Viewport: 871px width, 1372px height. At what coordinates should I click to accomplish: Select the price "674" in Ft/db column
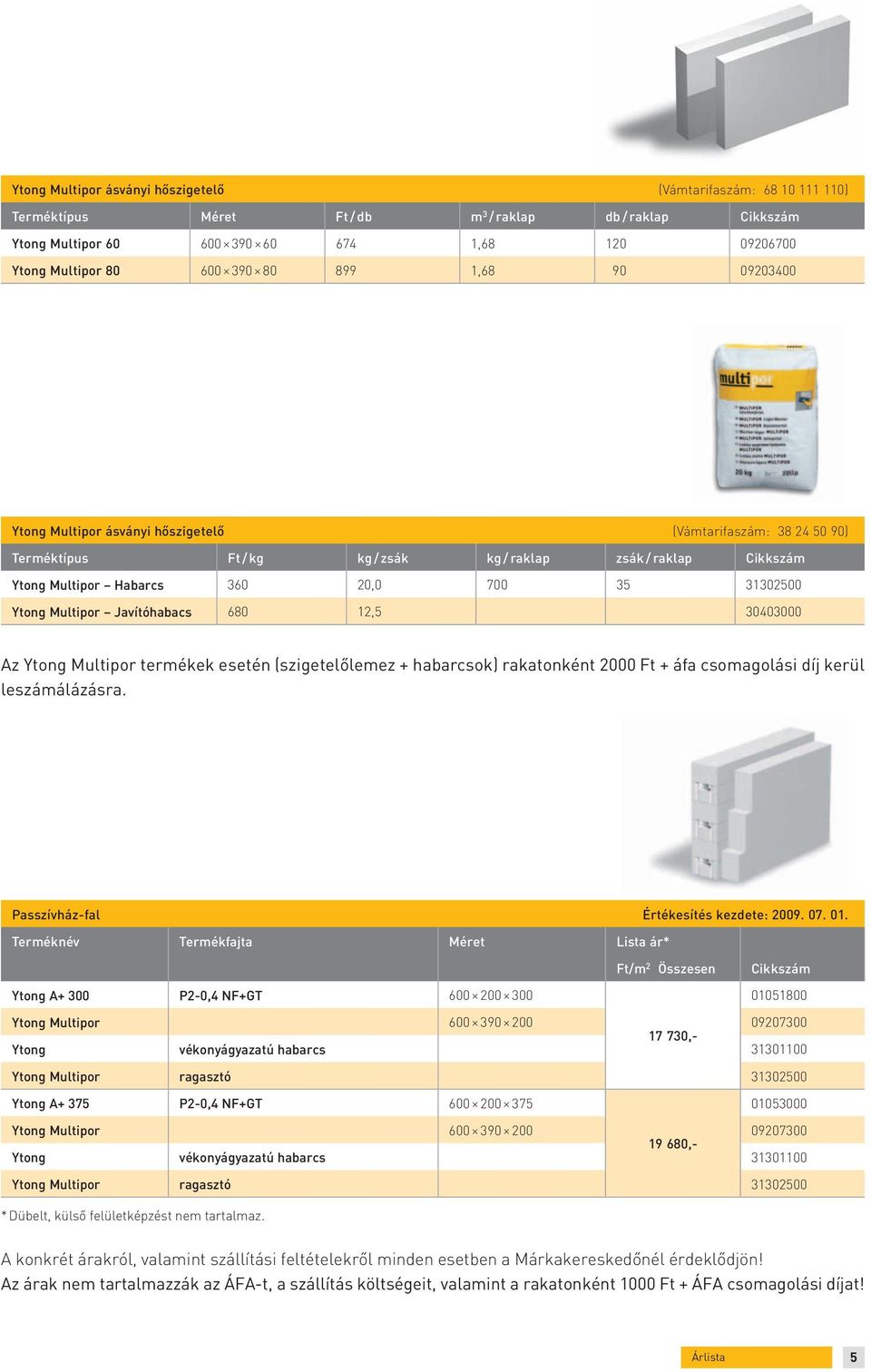pos(346,243)
